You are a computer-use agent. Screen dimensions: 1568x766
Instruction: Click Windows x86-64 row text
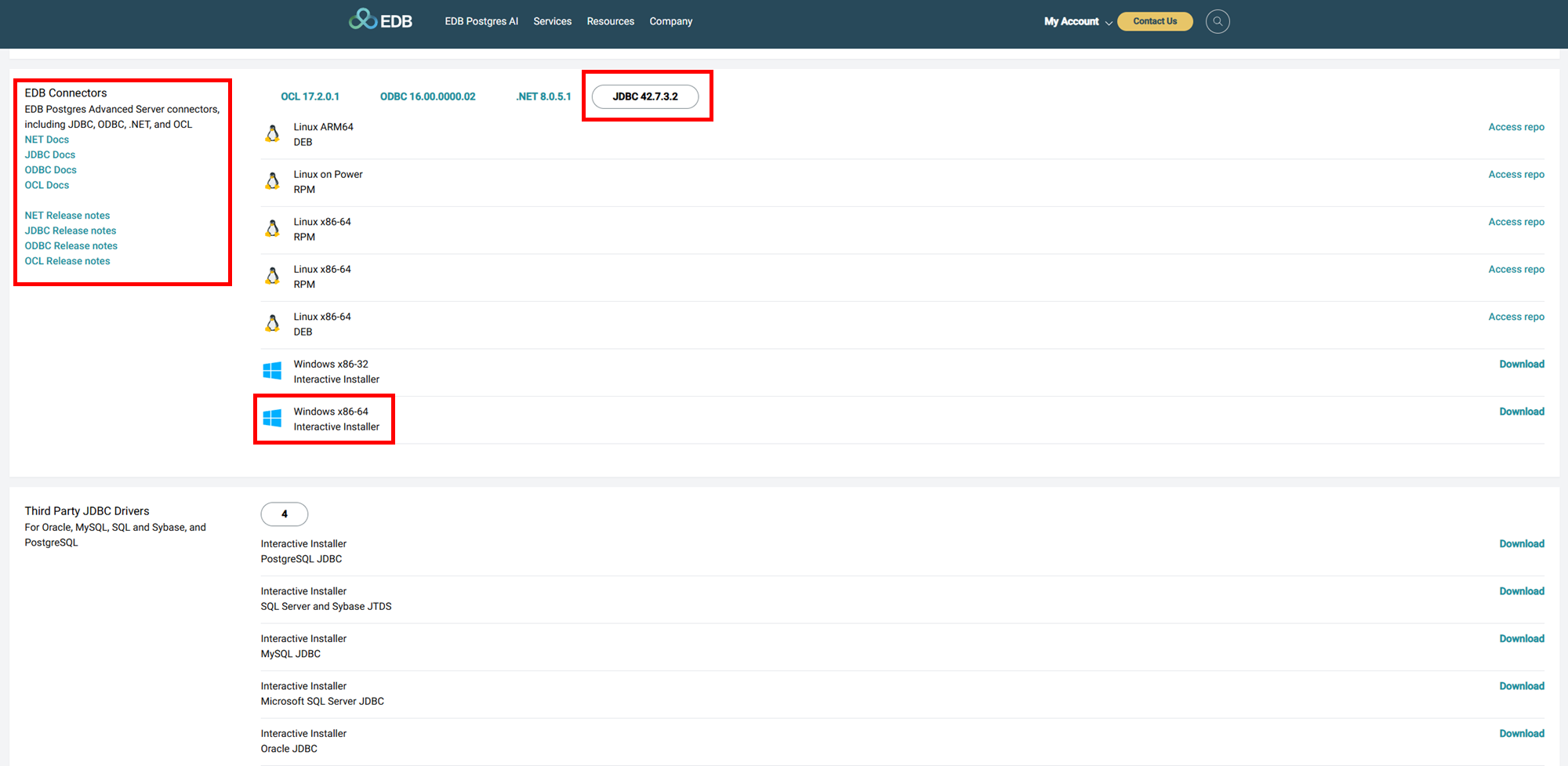[x=336, y=419]
